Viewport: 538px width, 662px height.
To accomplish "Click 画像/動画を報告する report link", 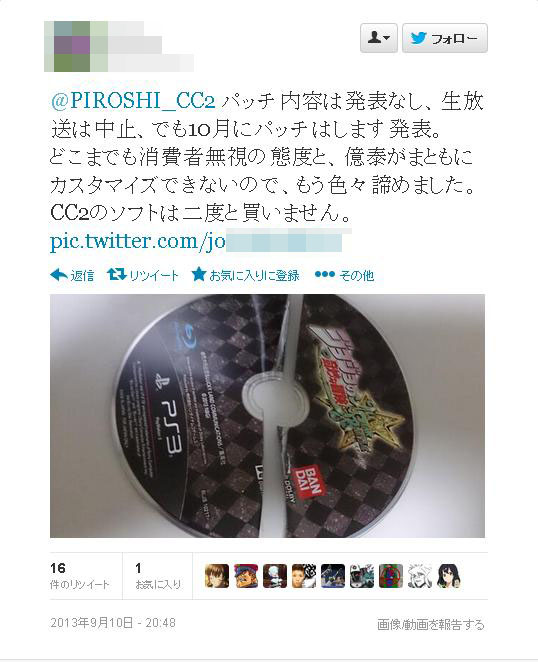I will pos(431,624).
